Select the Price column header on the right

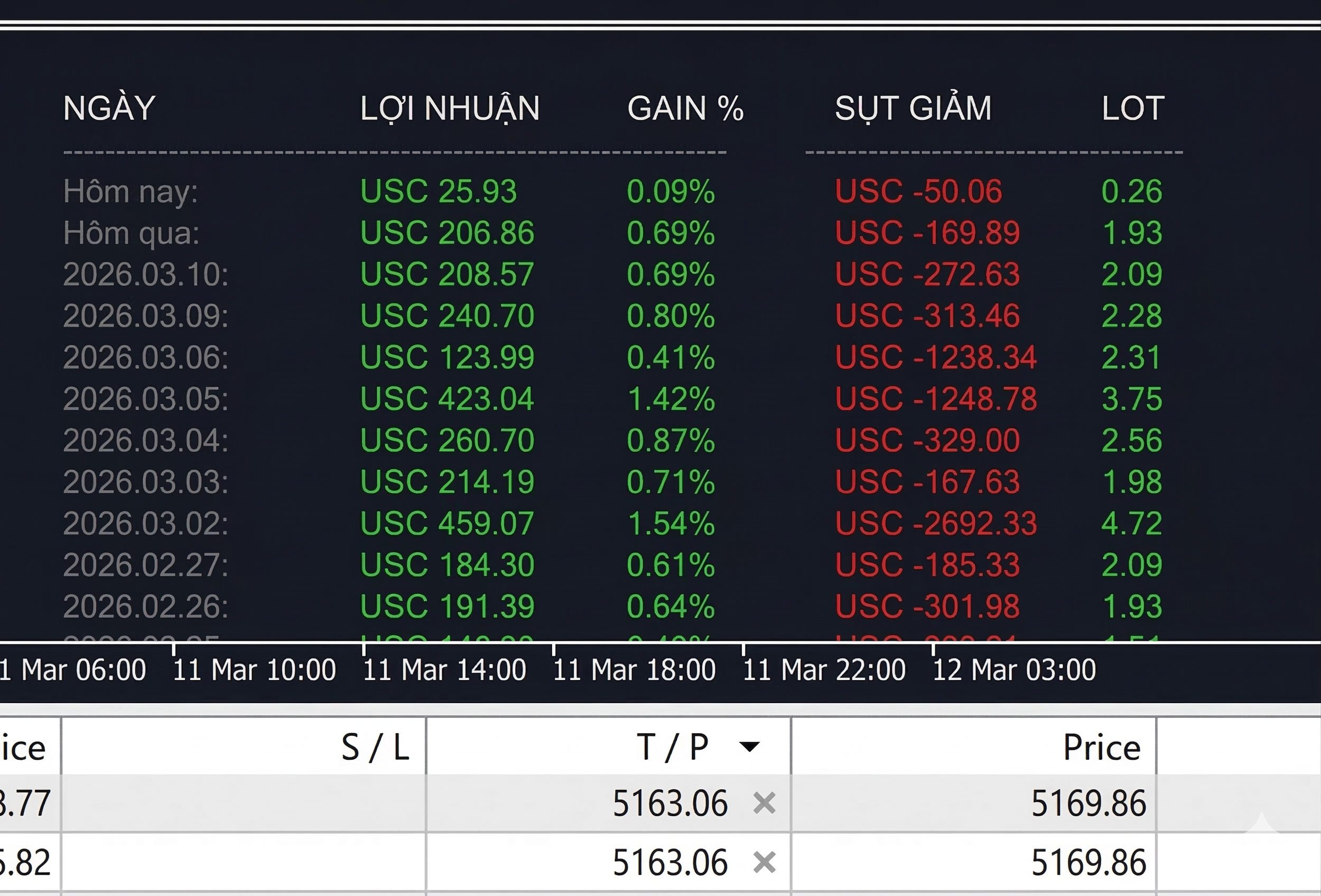(x=973, y=746)
